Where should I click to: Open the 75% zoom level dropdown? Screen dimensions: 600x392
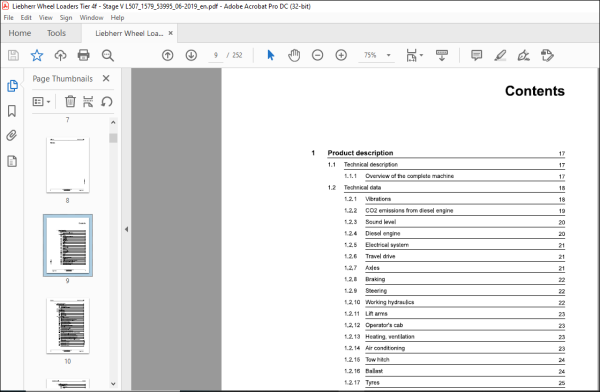click(x=388, y=55)
